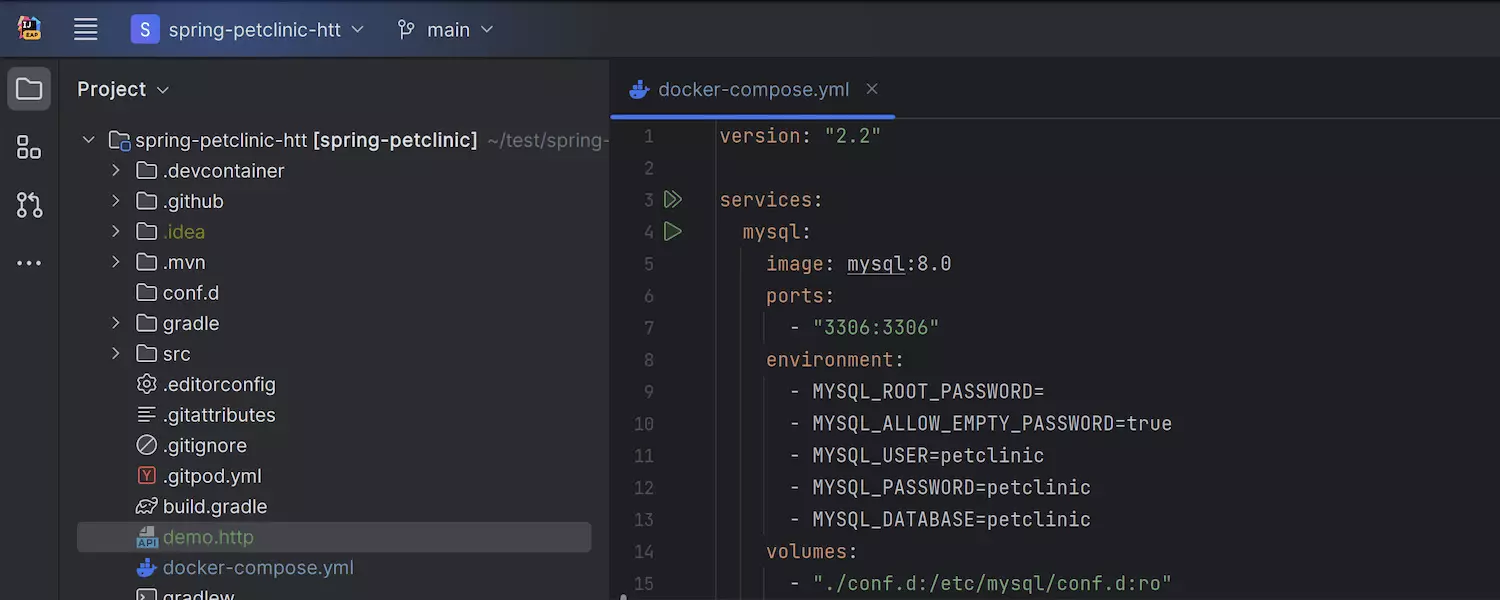Switch to the docker-compose.yml tab

tap(752, 90)
